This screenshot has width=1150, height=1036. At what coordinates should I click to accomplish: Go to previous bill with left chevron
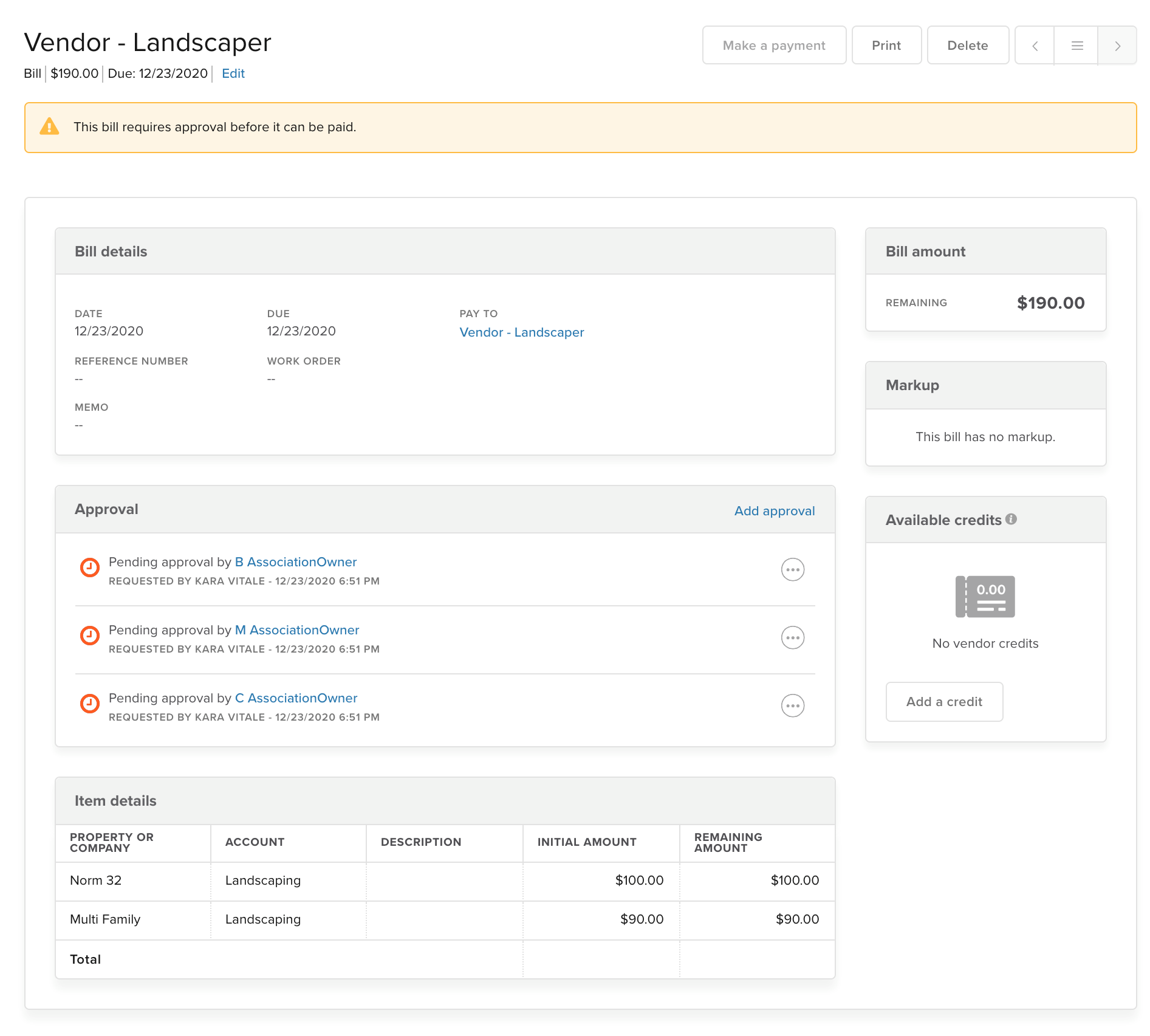[1035, 46]
